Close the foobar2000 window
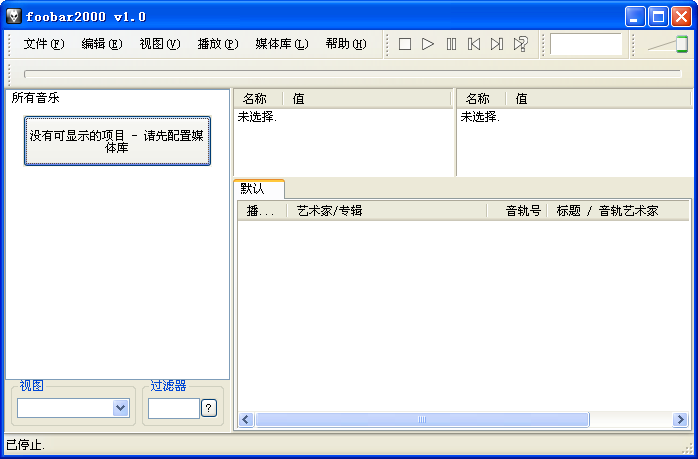698x459 pixels. click(x=681, y=17)
